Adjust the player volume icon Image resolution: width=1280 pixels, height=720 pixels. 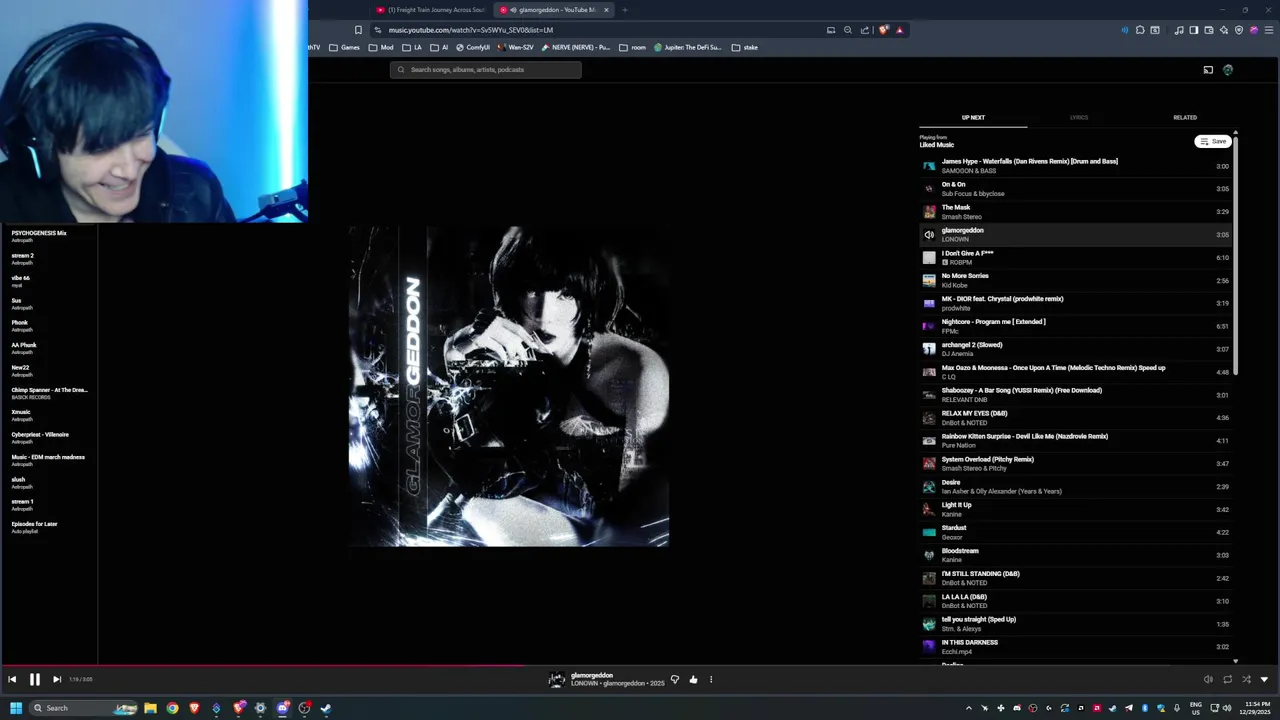[1208, 679]
